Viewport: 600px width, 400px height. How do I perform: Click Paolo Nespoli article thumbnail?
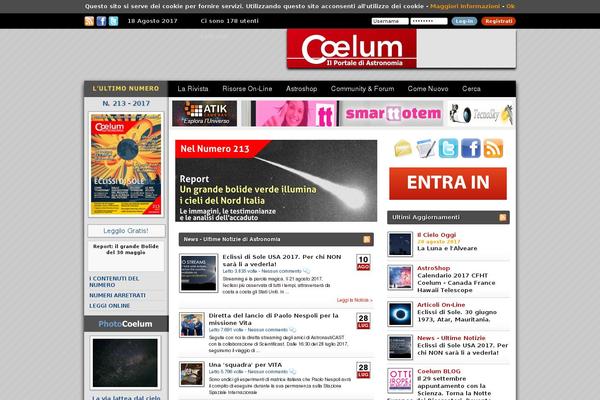click(x=192, y=325)
